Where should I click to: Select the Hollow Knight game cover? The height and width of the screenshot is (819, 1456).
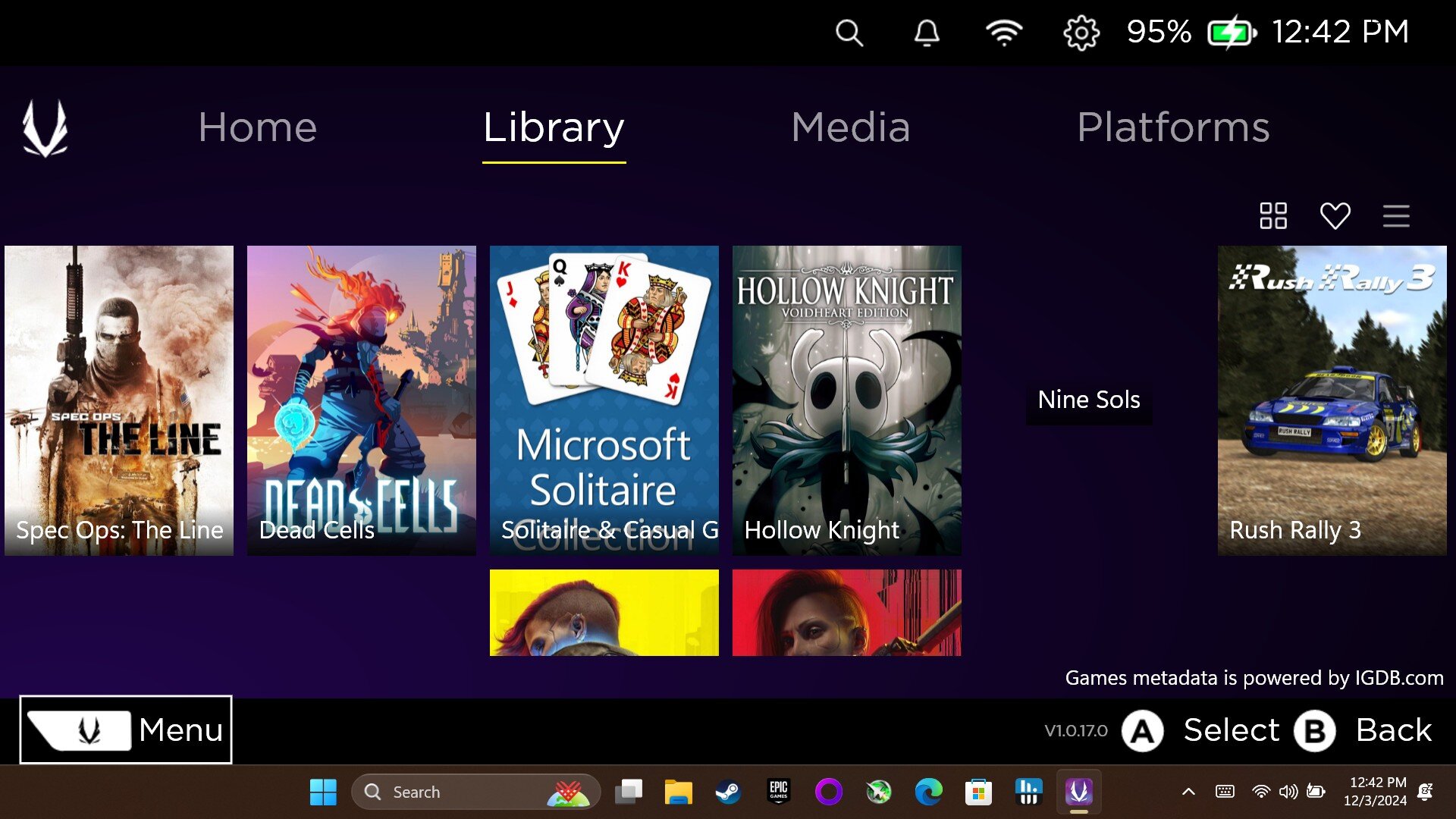[x=846, y=400]
